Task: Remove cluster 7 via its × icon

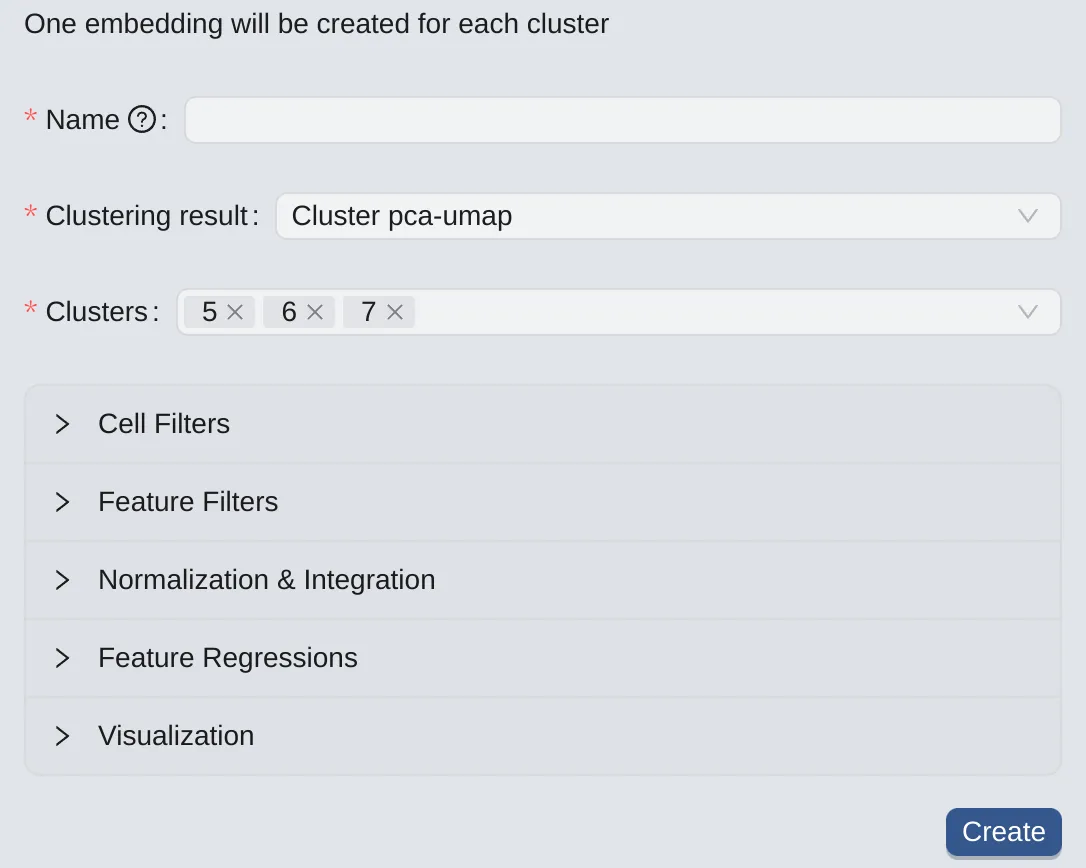Action: coord(394,312)
